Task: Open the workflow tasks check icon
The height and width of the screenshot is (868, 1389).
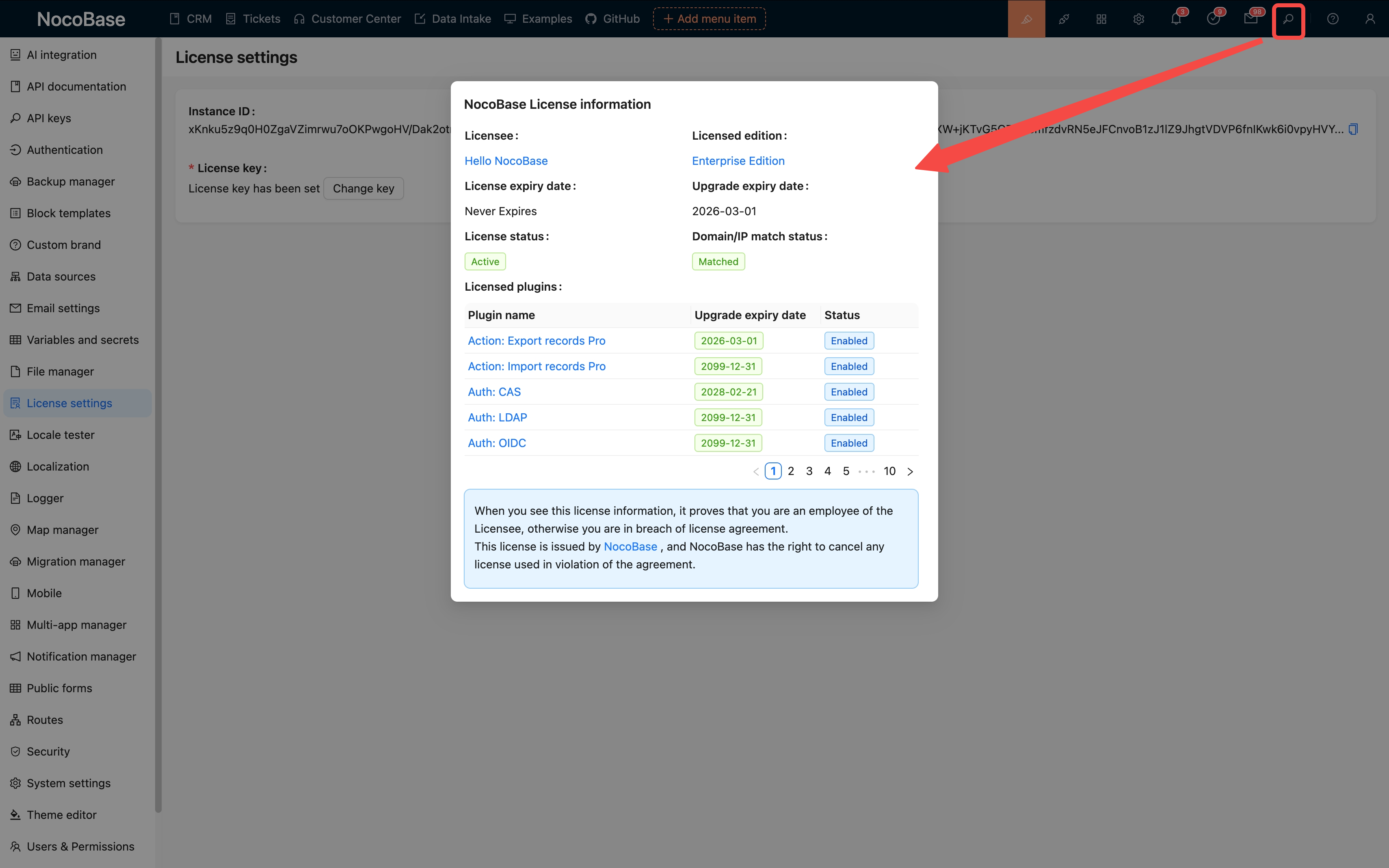Action: click(x=1213, y=19)
